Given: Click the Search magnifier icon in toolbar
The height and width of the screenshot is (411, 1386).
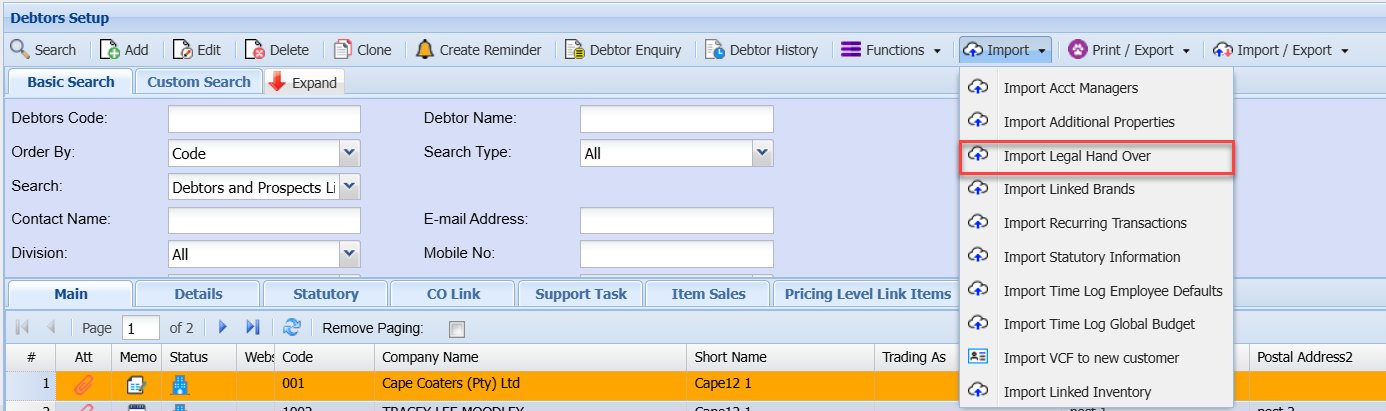Looking at the screenshot, I should pos(20,49).
